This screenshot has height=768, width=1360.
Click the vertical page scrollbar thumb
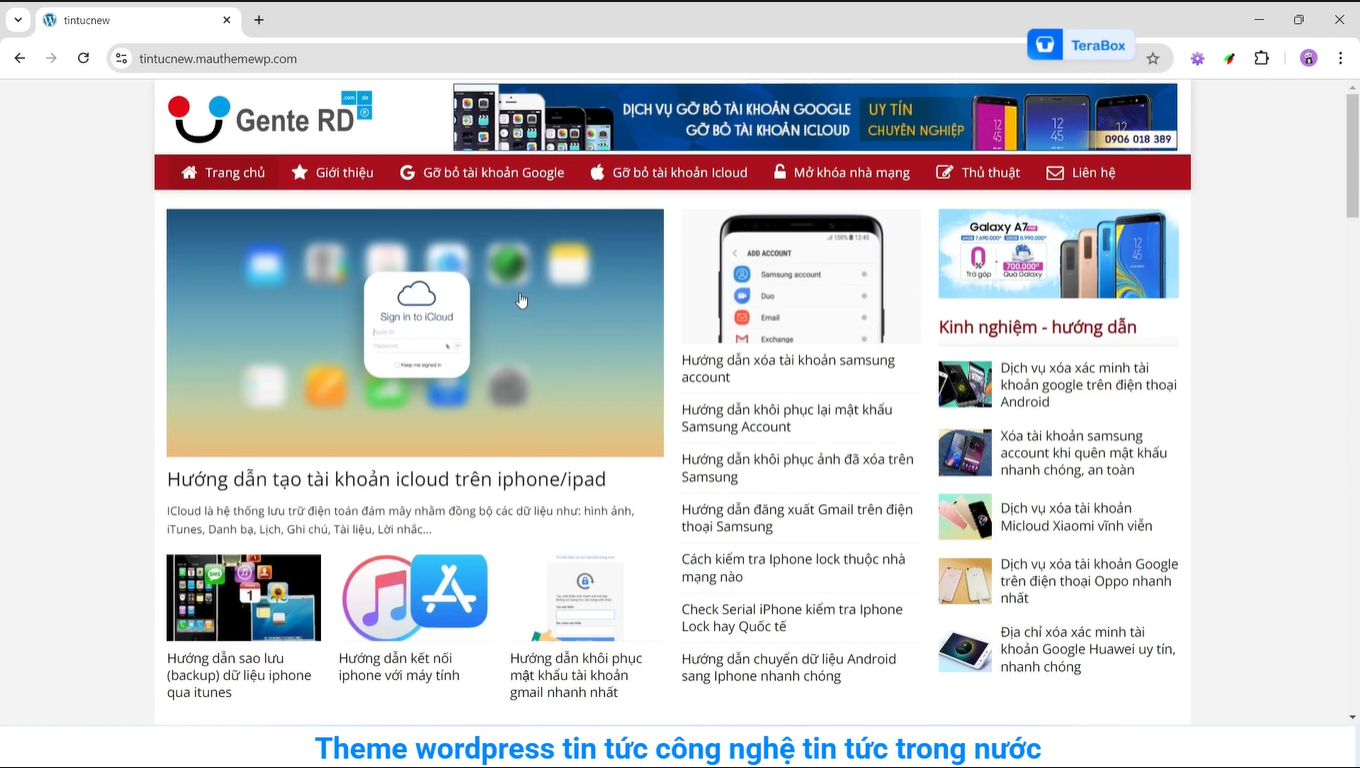1352,157
